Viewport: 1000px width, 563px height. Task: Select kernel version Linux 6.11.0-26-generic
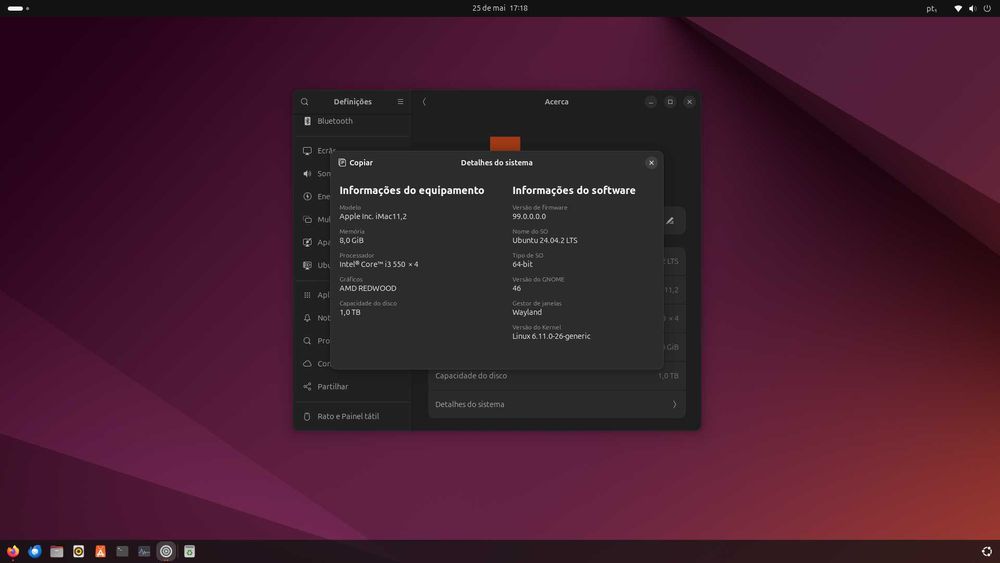coord(551,336)
